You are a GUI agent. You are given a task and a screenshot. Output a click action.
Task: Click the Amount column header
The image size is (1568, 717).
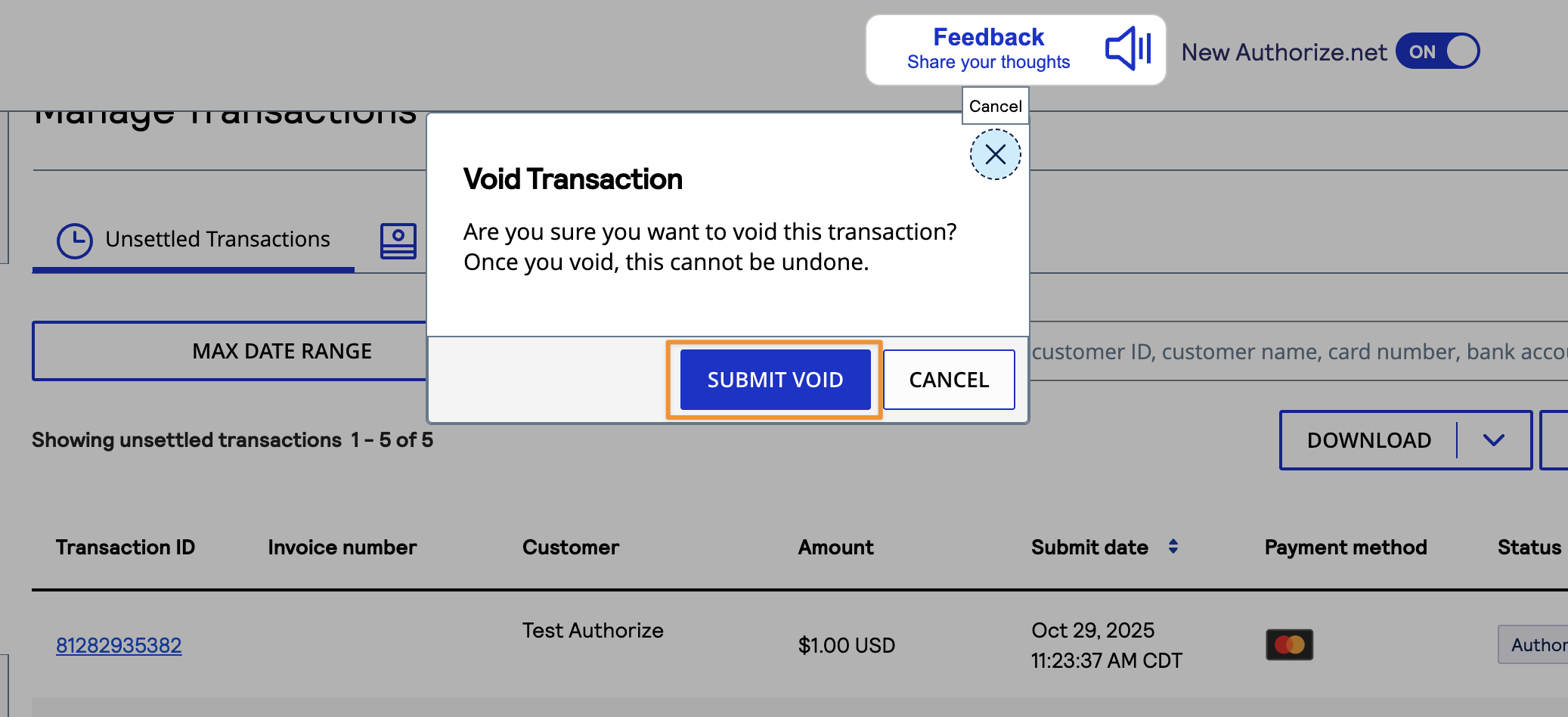tap(835, 547)
